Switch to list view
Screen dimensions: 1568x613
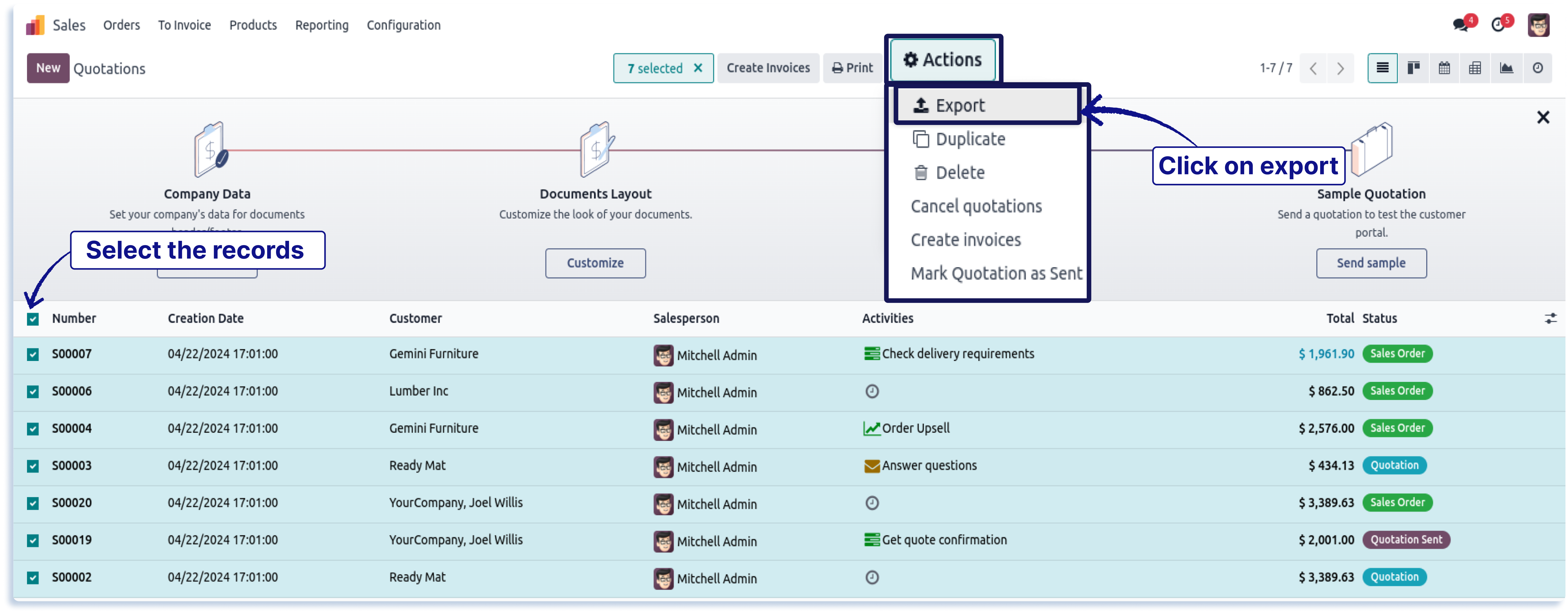(x=1382, y=68)
